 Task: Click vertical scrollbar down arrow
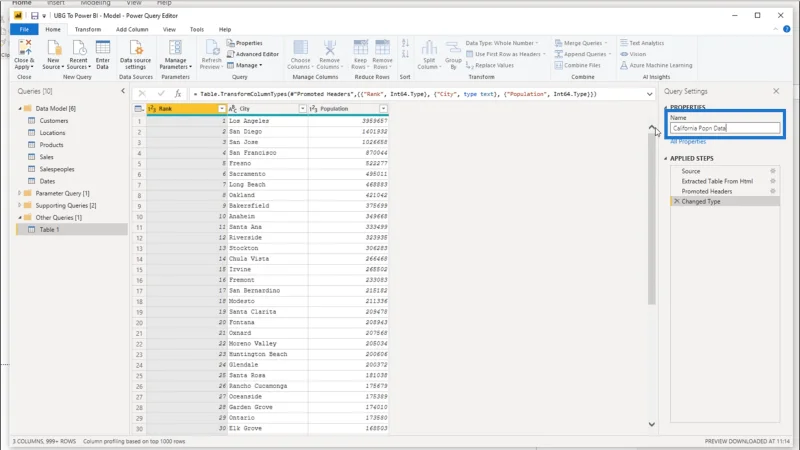coord(652,424)
